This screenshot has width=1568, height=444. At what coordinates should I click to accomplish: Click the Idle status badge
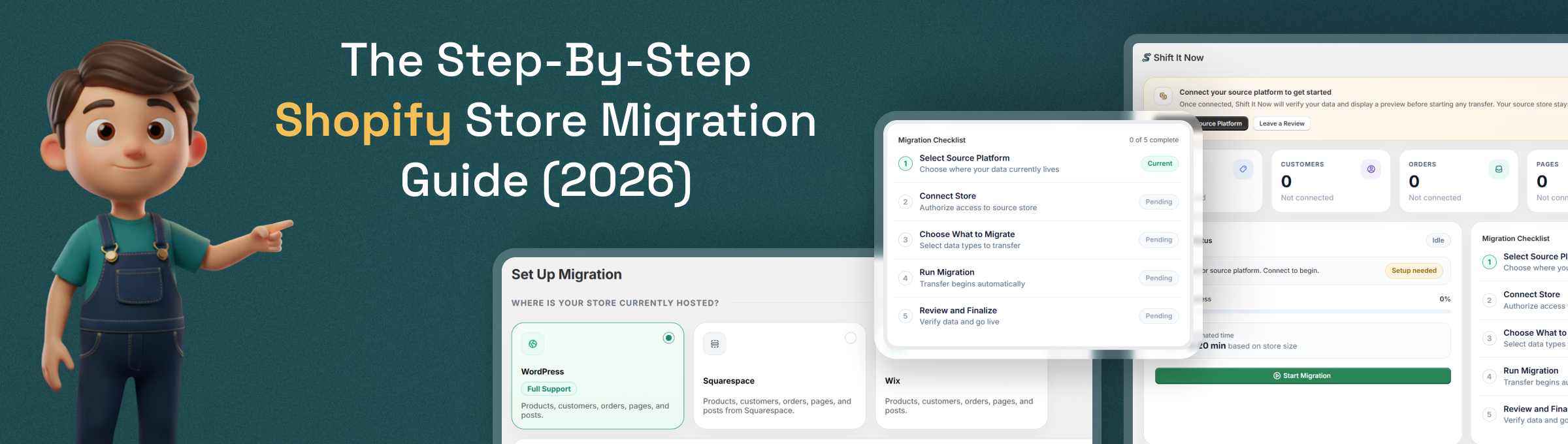point(1438,240)
